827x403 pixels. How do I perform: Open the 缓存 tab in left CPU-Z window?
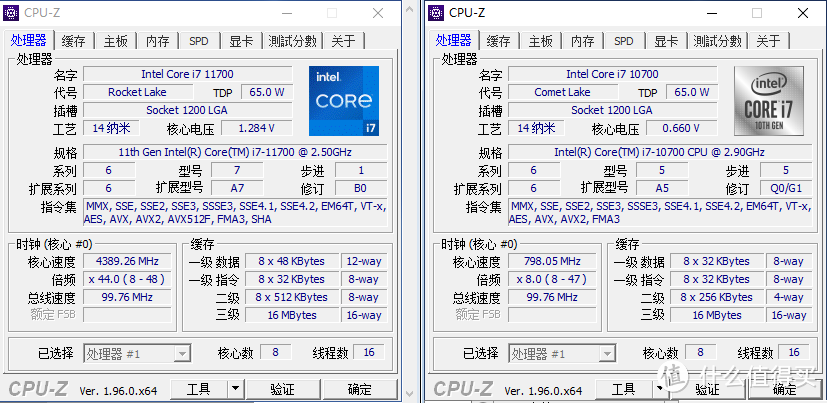click(x=73, y=41)
